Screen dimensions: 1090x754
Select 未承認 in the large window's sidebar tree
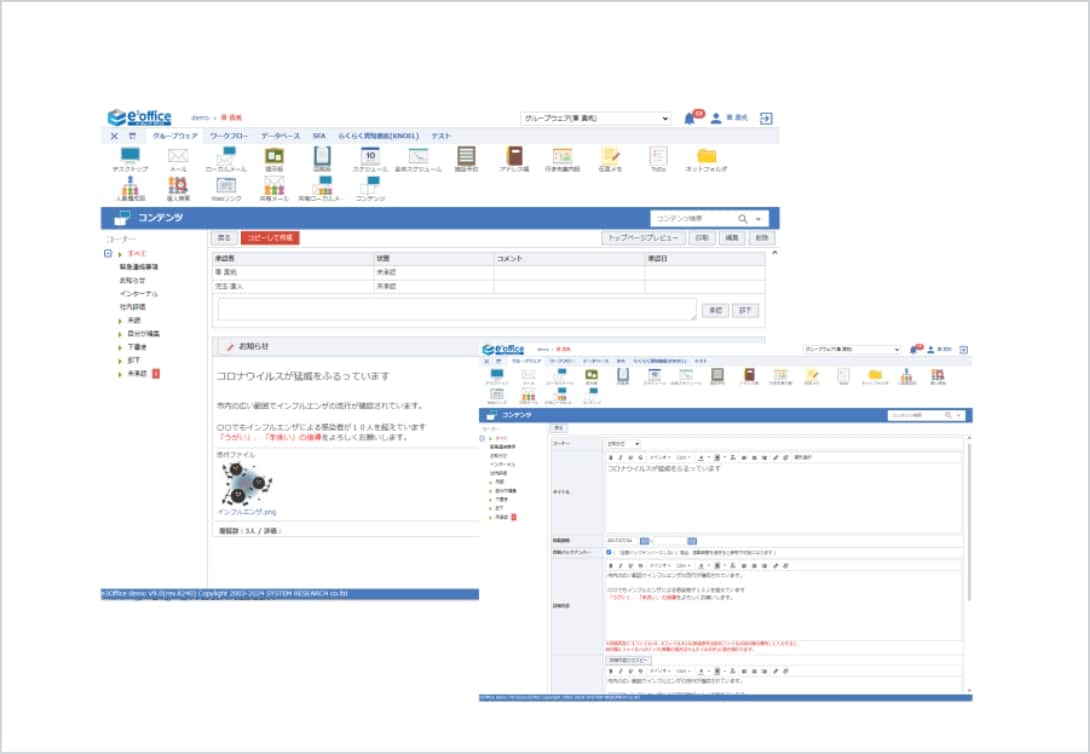137,373
